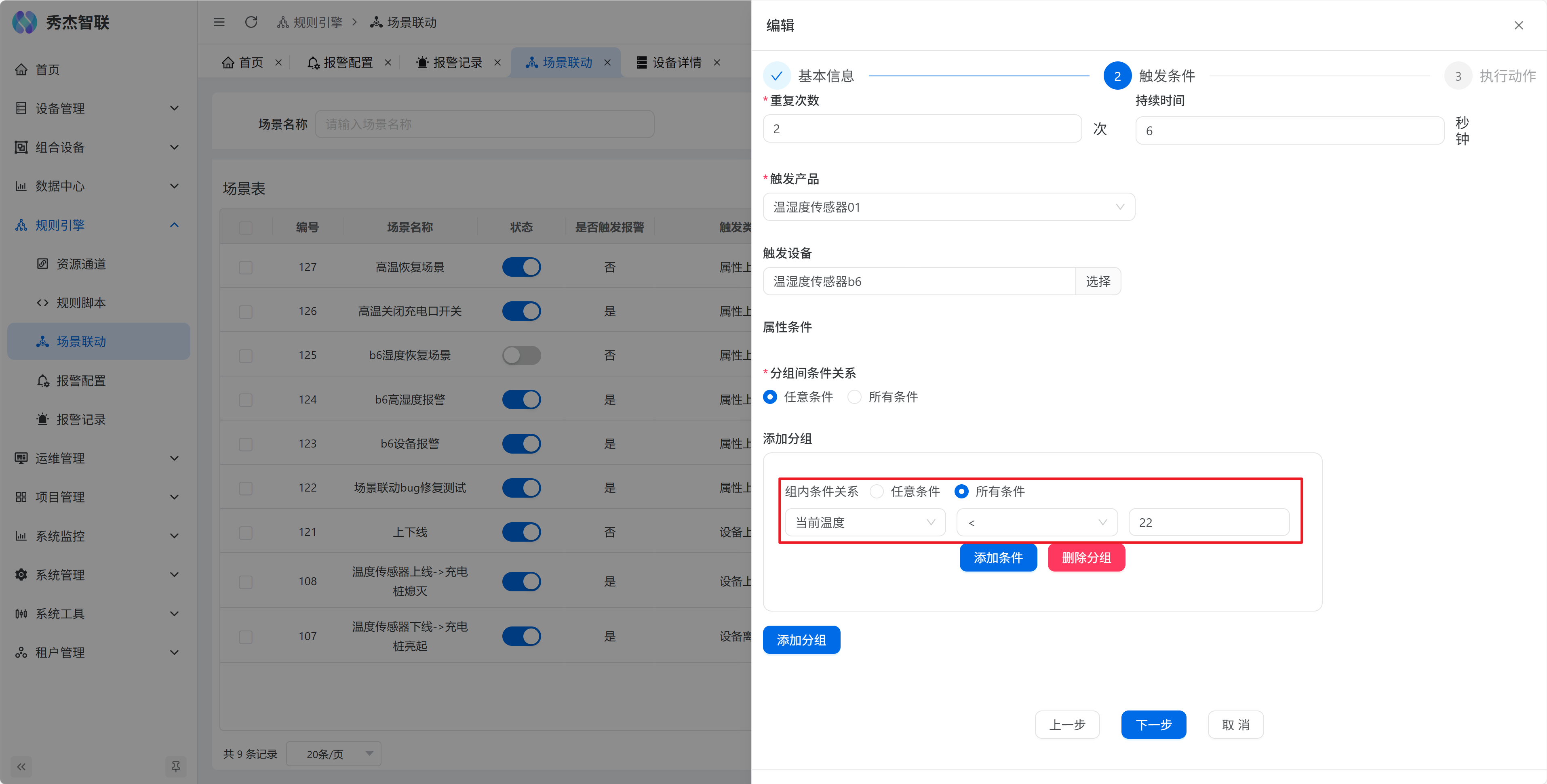Click the 重复次数 input field
The height and width of the screenshot is (784, 1547).
(922, 129)
